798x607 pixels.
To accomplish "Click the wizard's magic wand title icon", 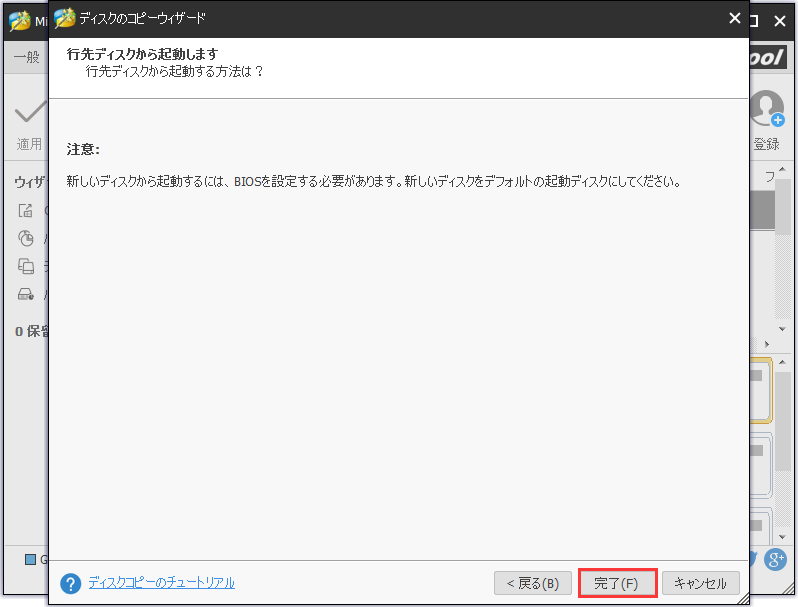I will click(65, 18).
